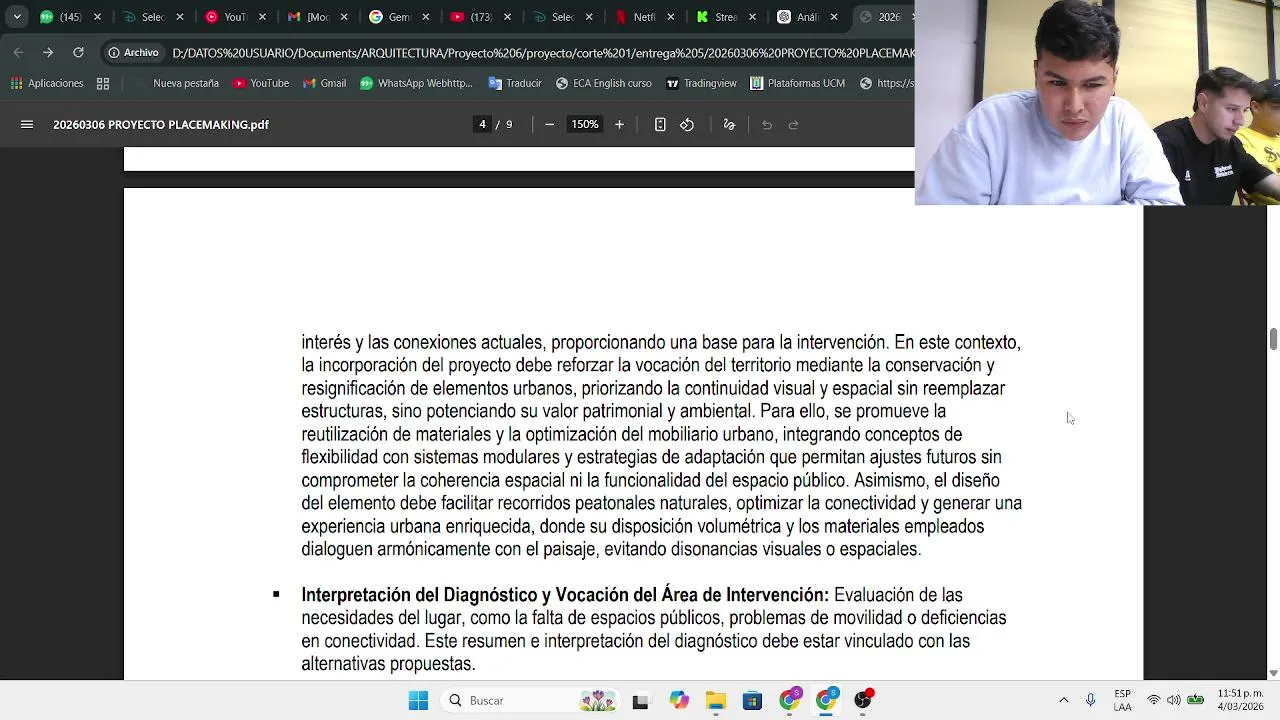
Task: Click the ESP LAA language indicator
Action: (1123, 700)
